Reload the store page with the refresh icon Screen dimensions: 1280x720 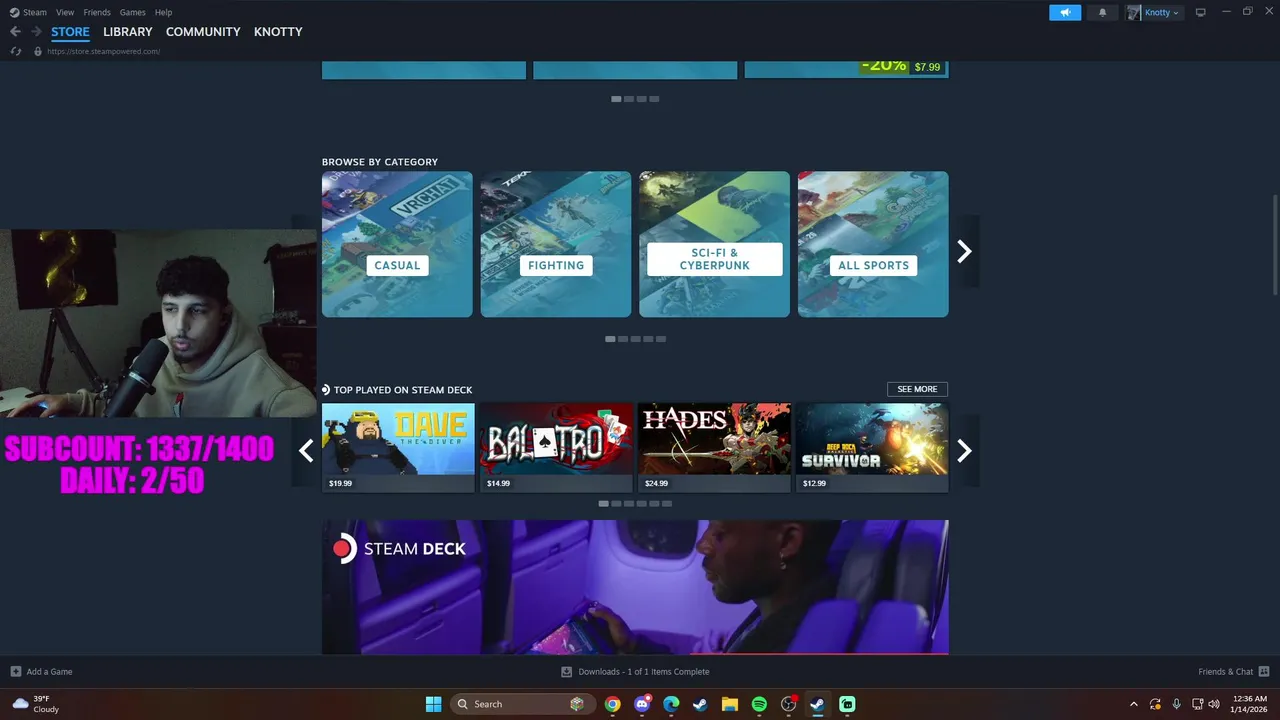coord(15,51)
